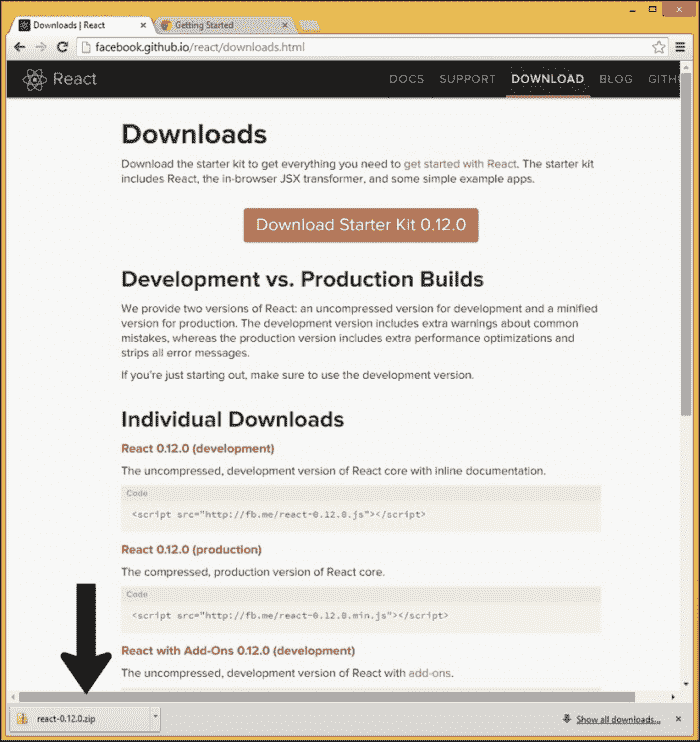The height and width of the screenshot is (742, 700).
Task: Follow the 'get started with React' link
Action: pos(460,164)
